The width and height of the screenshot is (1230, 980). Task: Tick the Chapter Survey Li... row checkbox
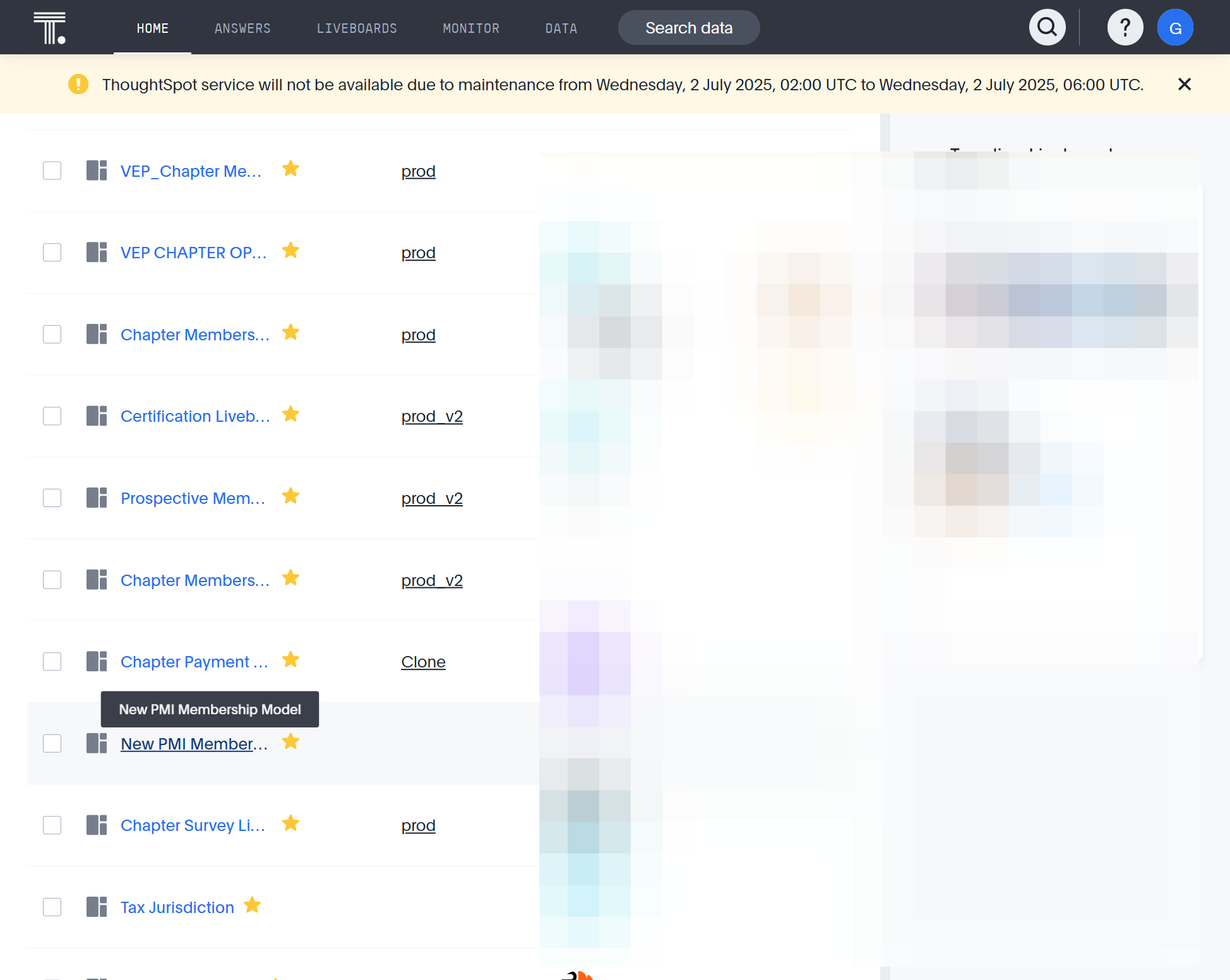point(52,825)
